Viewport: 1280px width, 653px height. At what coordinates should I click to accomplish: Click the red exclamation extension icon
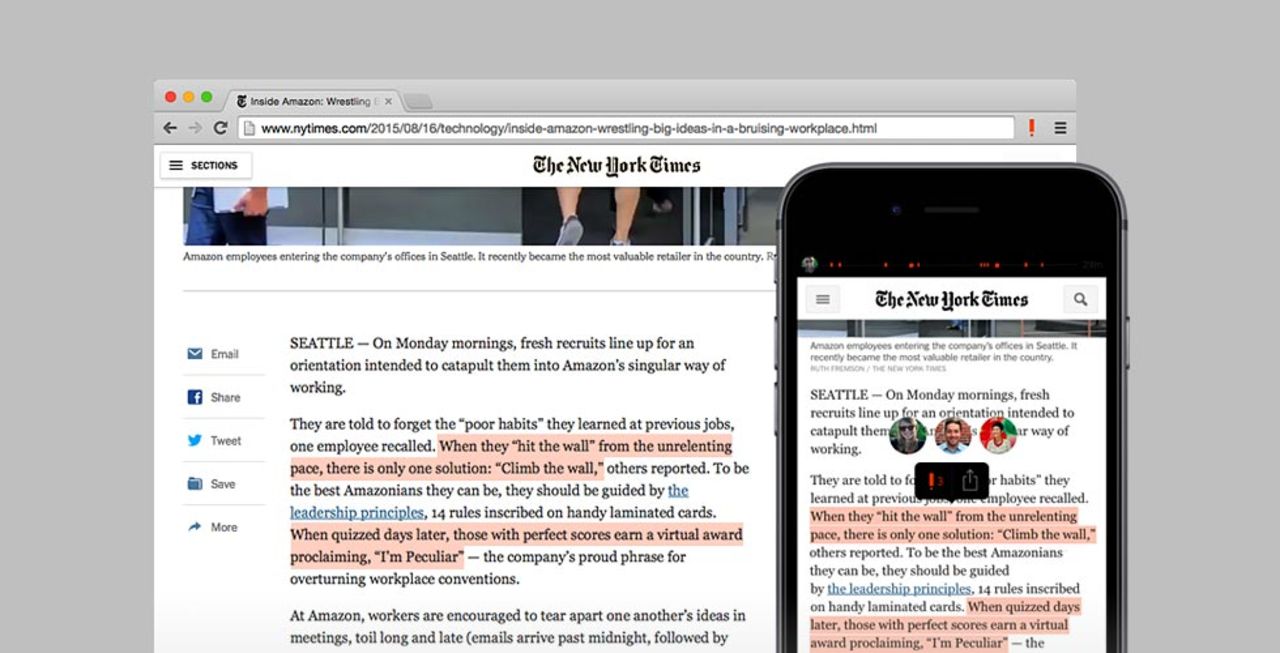click(1032, 128)
